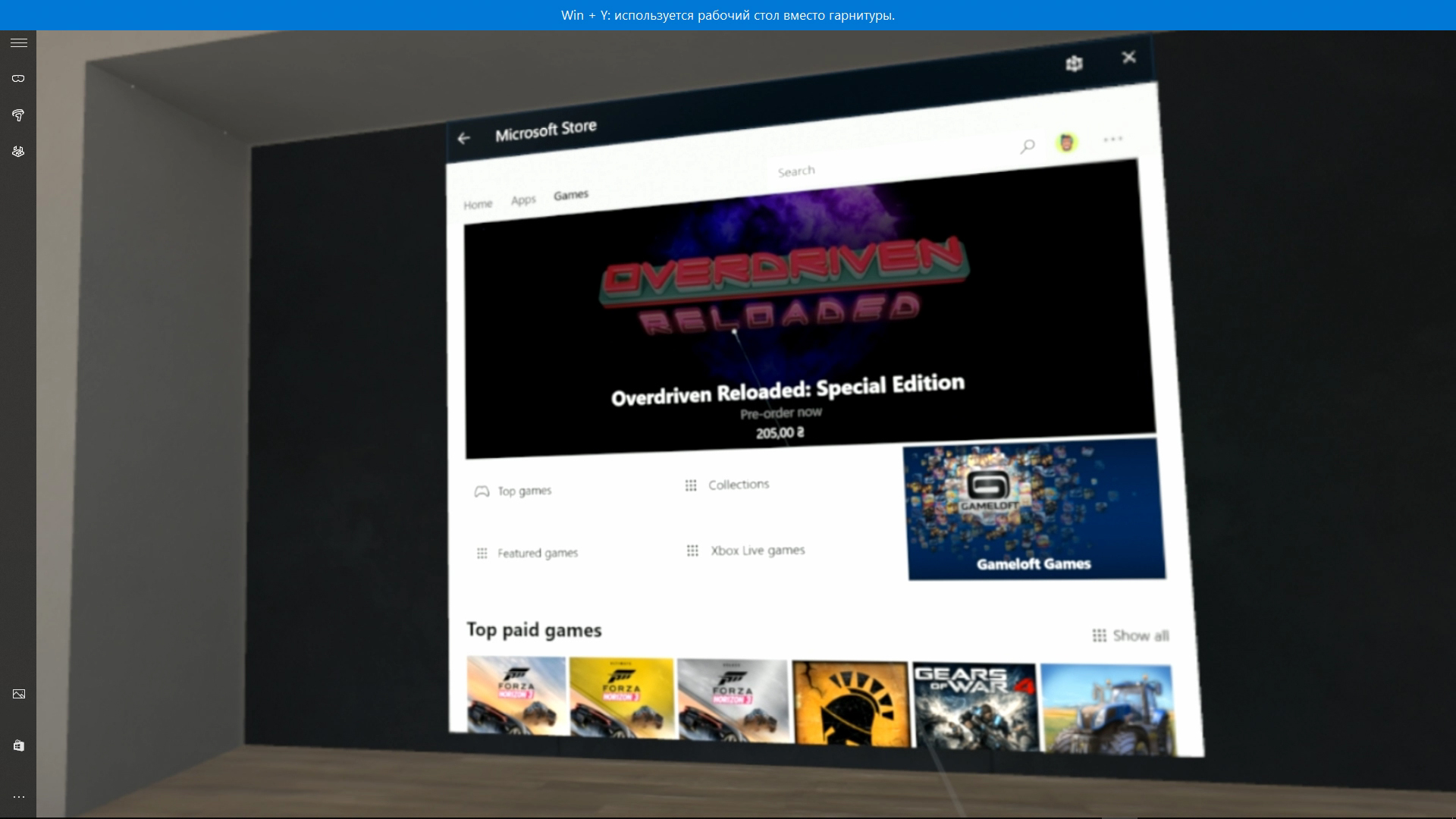Open the Store more options ellipsis
The height and width of the screenshot is (819, 1456).
[1112, 140]
